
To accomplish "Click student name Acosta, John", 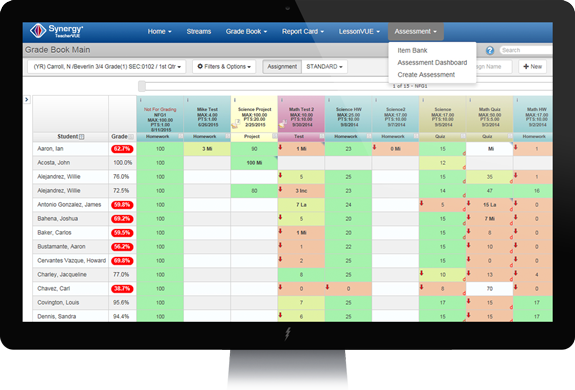I will 53,163.
